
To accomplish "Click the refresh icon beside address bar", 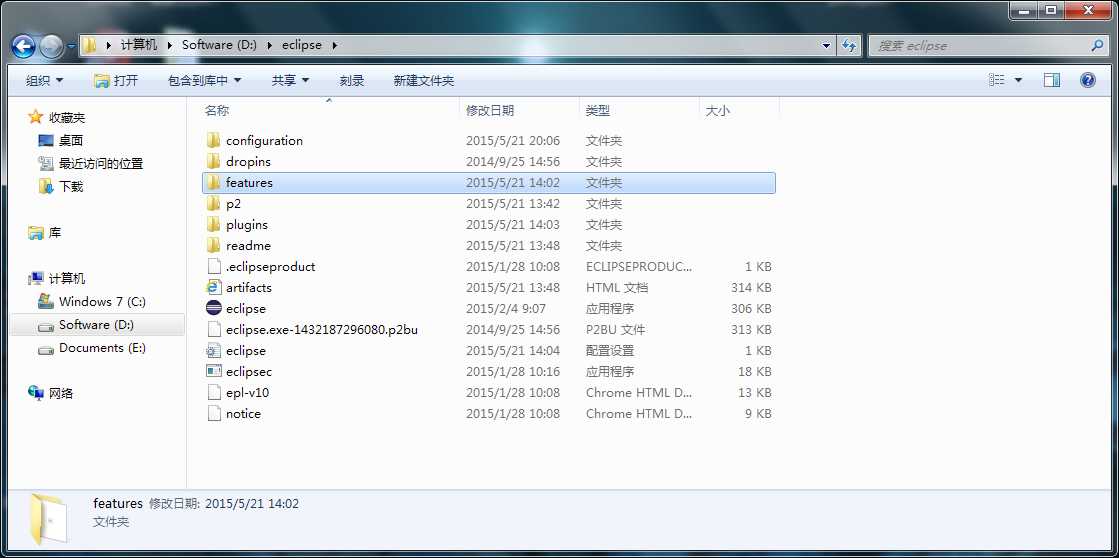I will (849, 45).
